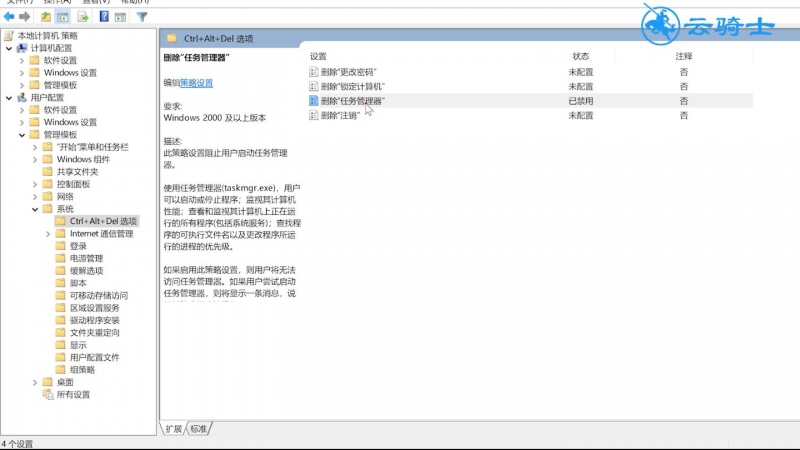This screenshot has height=450, width=800.
Task: Expand 管理模板 under 计算机配置
Action: (22, 85)
